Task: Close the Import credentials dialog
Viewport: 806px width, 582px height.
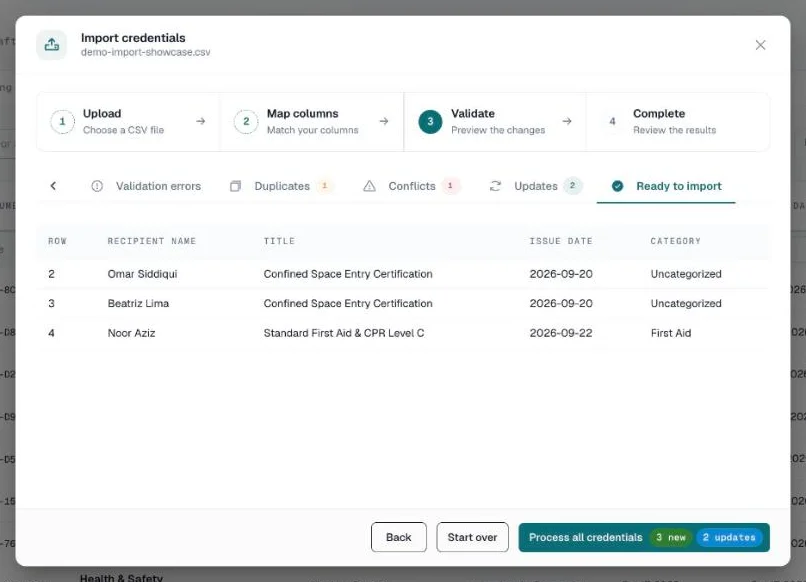Action: [760, 45]
